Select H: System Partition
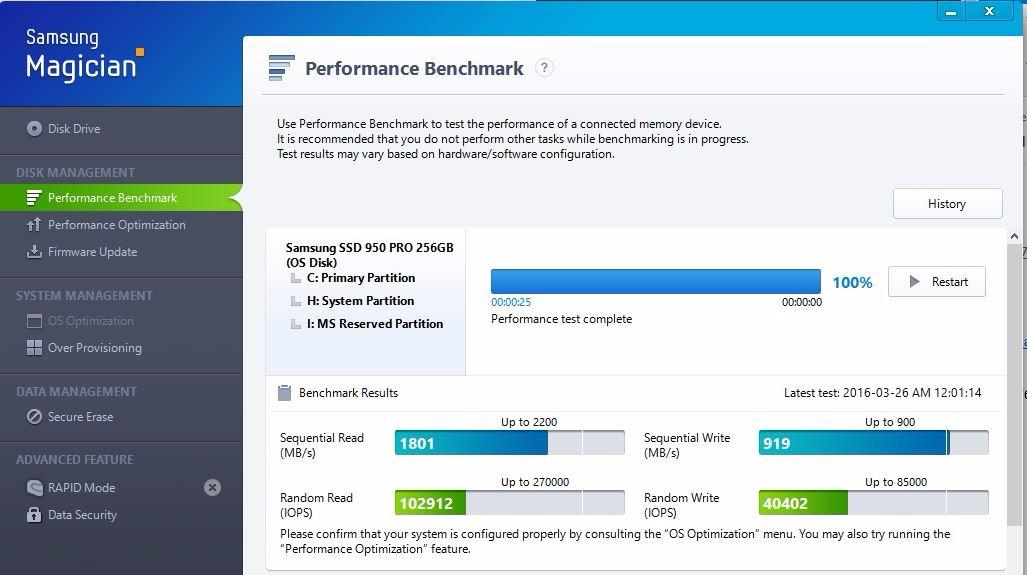Screen dimensions: 1027x575 [360, 301]
